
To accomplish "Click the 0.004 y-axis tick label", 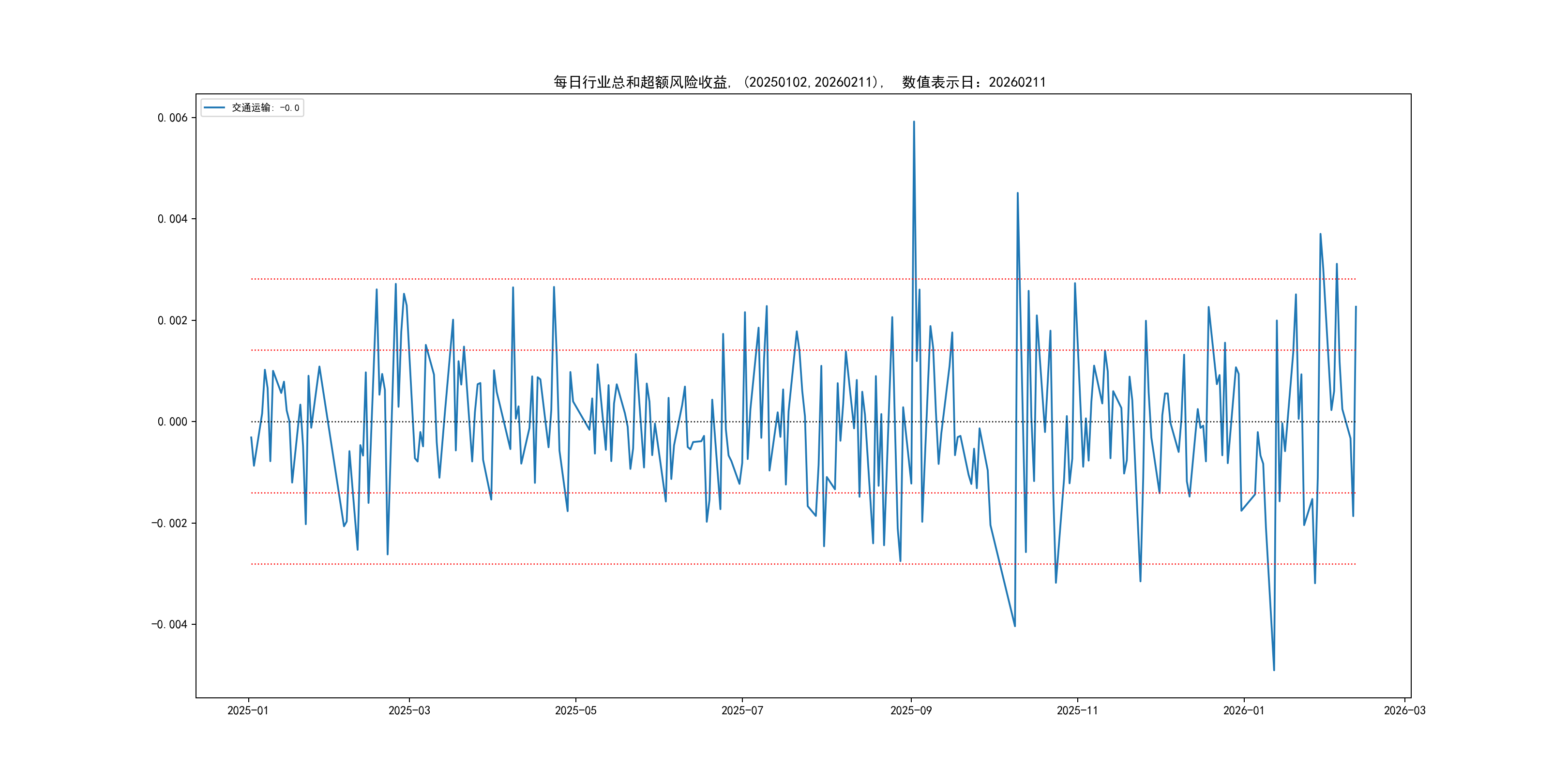I will (172, 219).
